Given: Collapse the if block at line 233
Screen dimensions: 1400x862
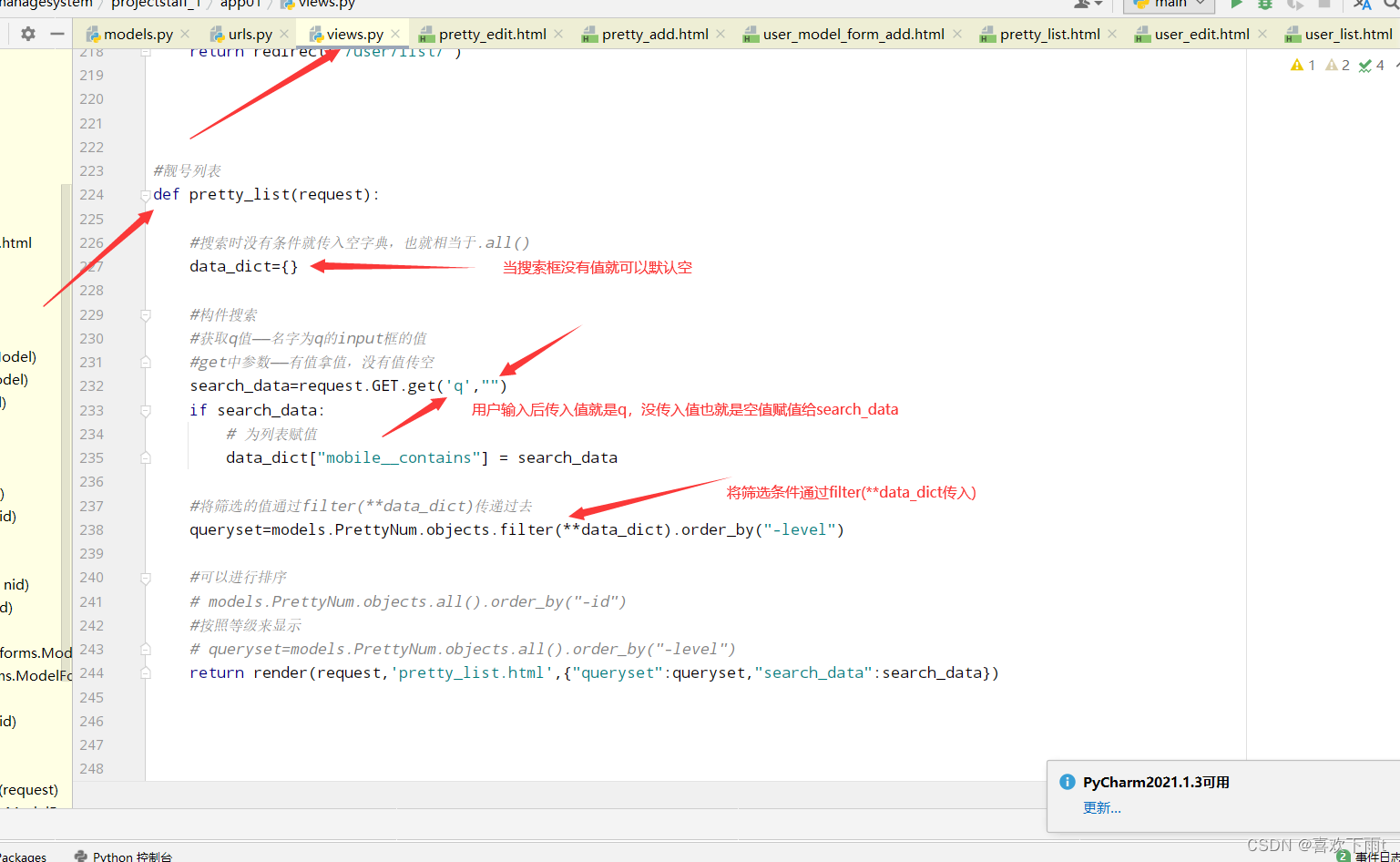Looking at the screenshot, I should [x=146, y=411].
